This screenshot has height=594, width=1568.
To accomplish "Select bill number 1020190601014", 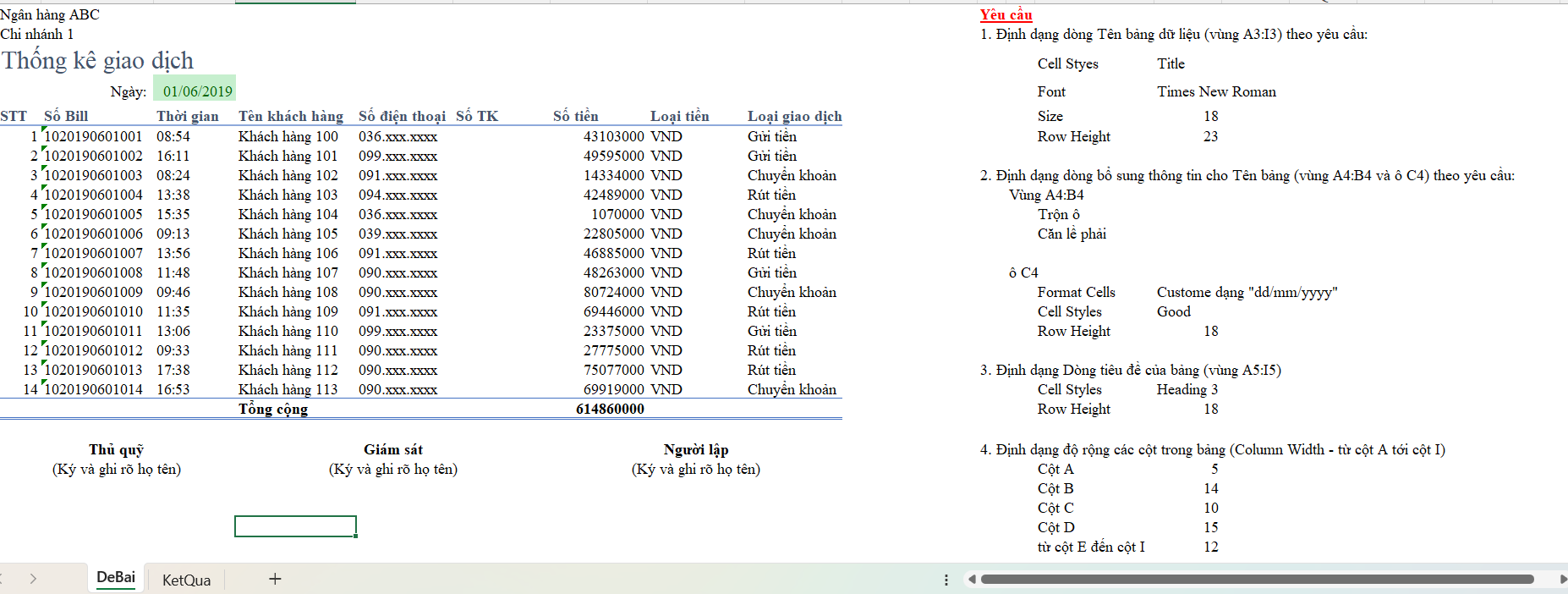I will pos(93,389).
